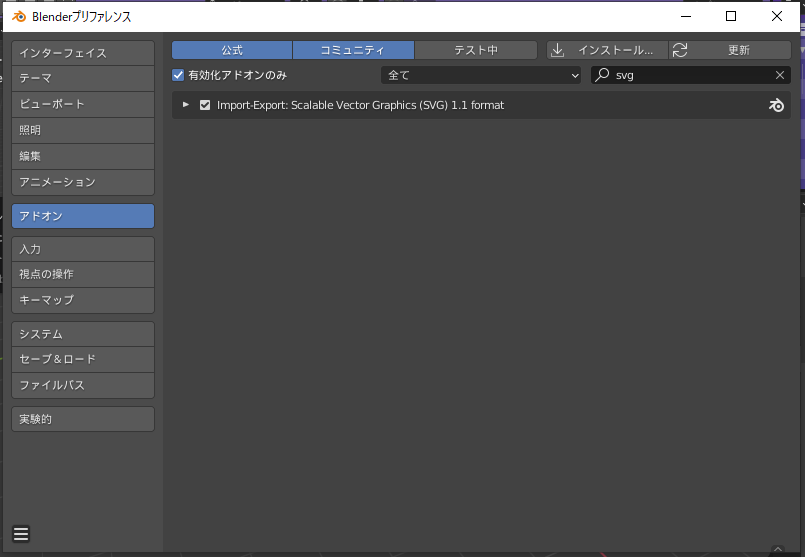805x557 pixels.
Task: Open the 全て category dropdown
Action: (x=481, y=75)
